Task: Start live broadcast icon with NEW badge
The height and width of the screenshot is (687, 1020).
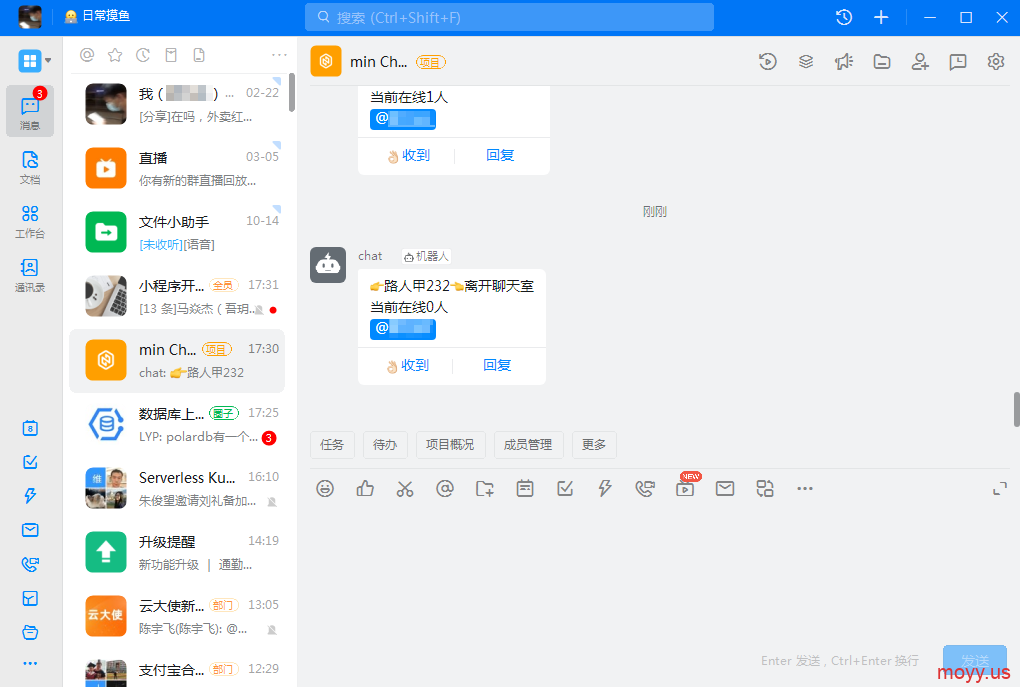Action: click(x=686, y=487)
